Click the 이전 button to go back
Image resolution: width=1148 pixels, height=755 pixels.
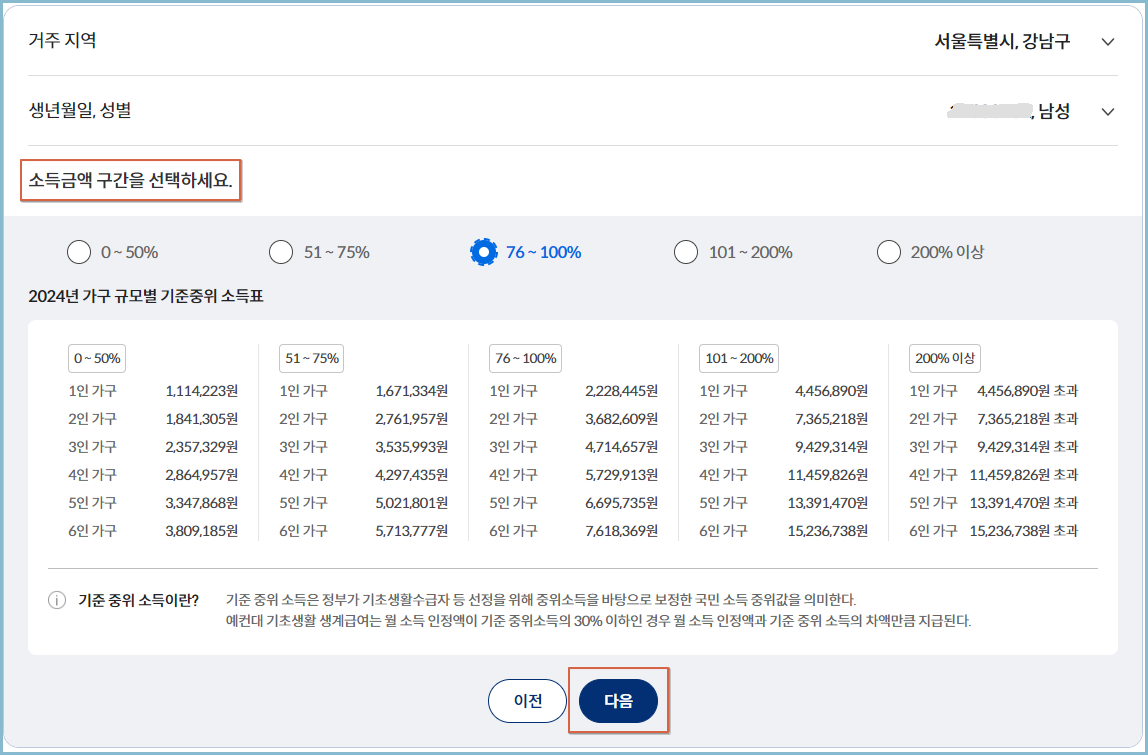527,701
